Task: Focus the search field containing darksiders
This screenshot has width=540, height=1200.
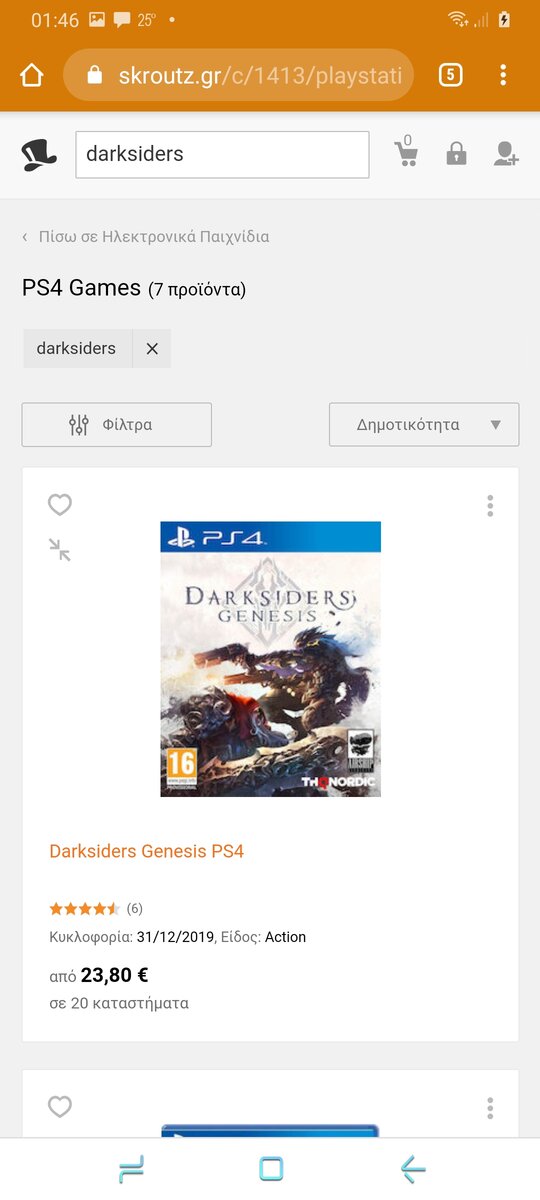Action: [x=222, y=154]
